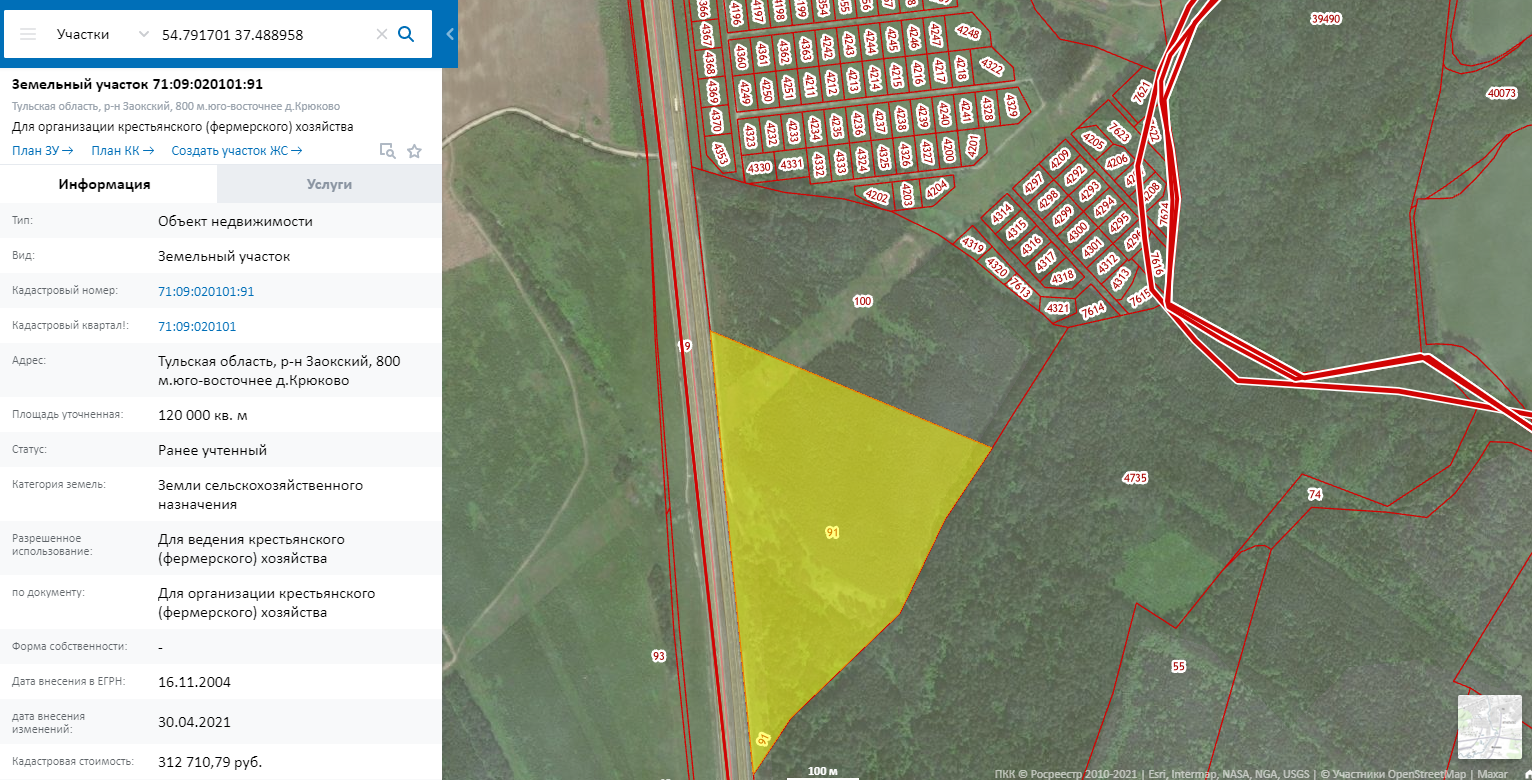Run the search with magnifier icon
1532x780 pixels.
coord(406,34)
